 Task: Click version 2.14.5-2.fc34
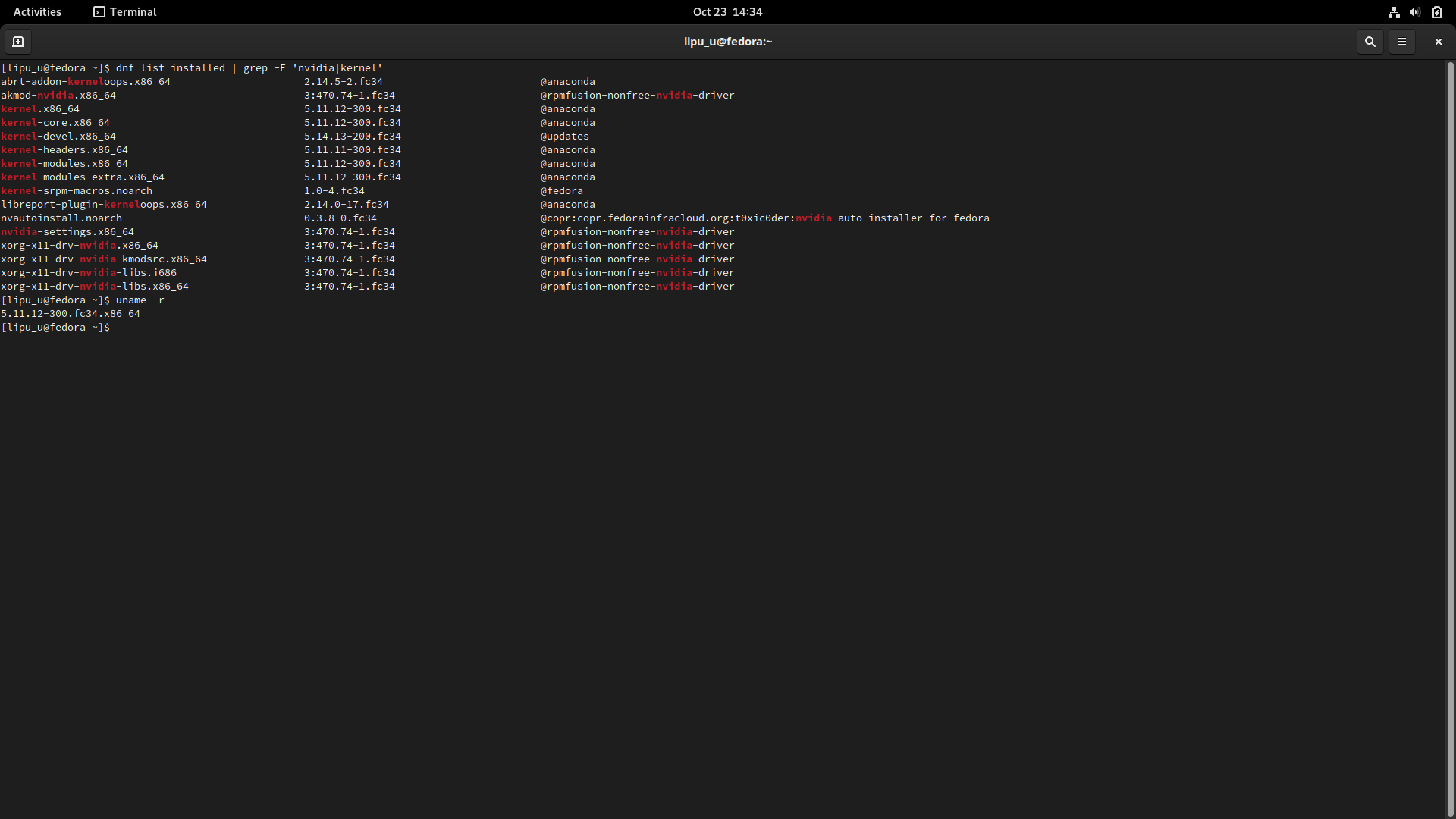[x=344, y=82]
